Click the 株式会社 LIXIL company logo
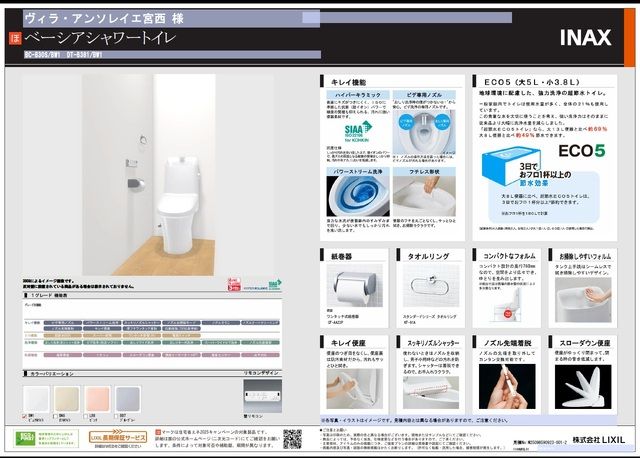This screenshot has height=458, width=640. tap(598, 440)
